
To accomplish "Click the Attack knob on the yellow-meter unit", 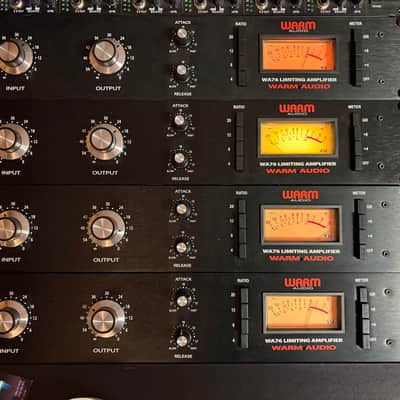I will tap(179, 121).
